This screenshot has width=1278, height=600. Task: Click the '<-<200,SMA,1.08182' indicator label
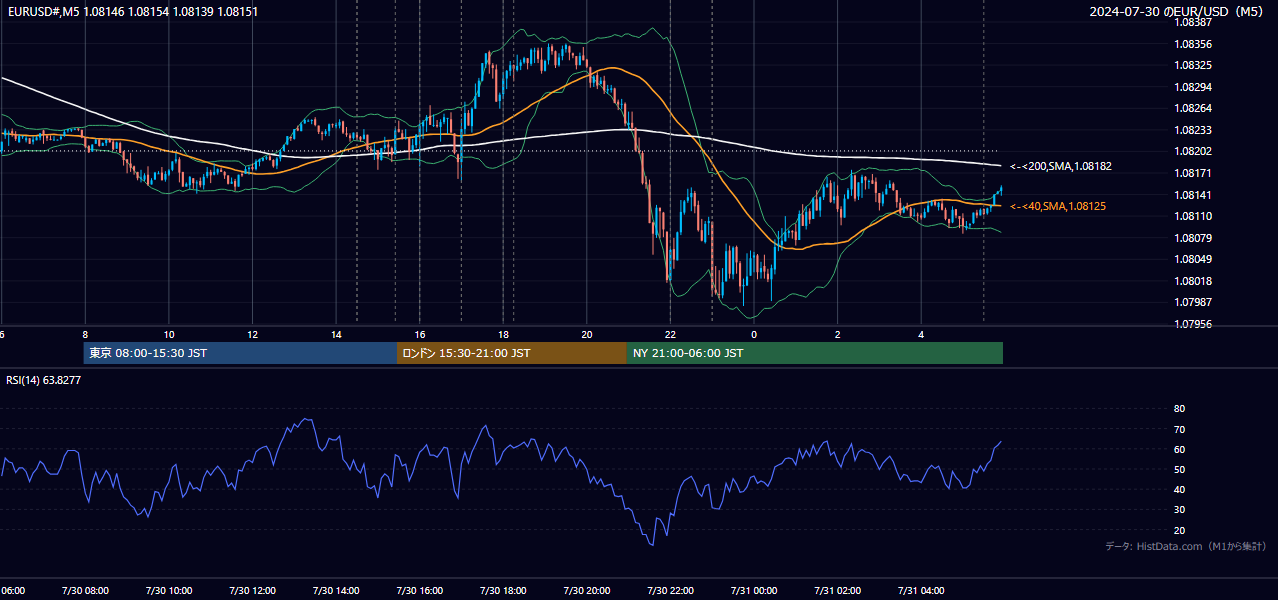(x=1060, y=166)
